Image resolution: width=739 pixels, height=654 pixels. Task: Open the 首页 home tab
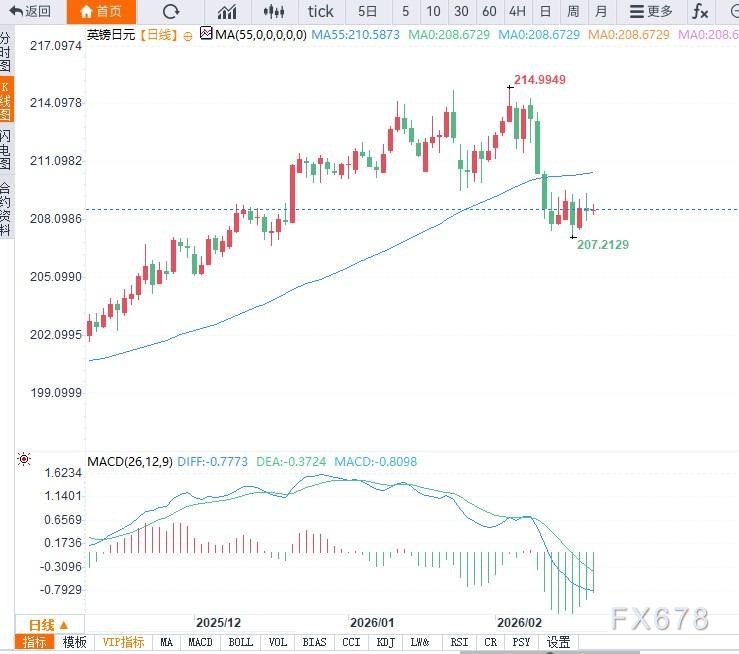pos(101,12)
